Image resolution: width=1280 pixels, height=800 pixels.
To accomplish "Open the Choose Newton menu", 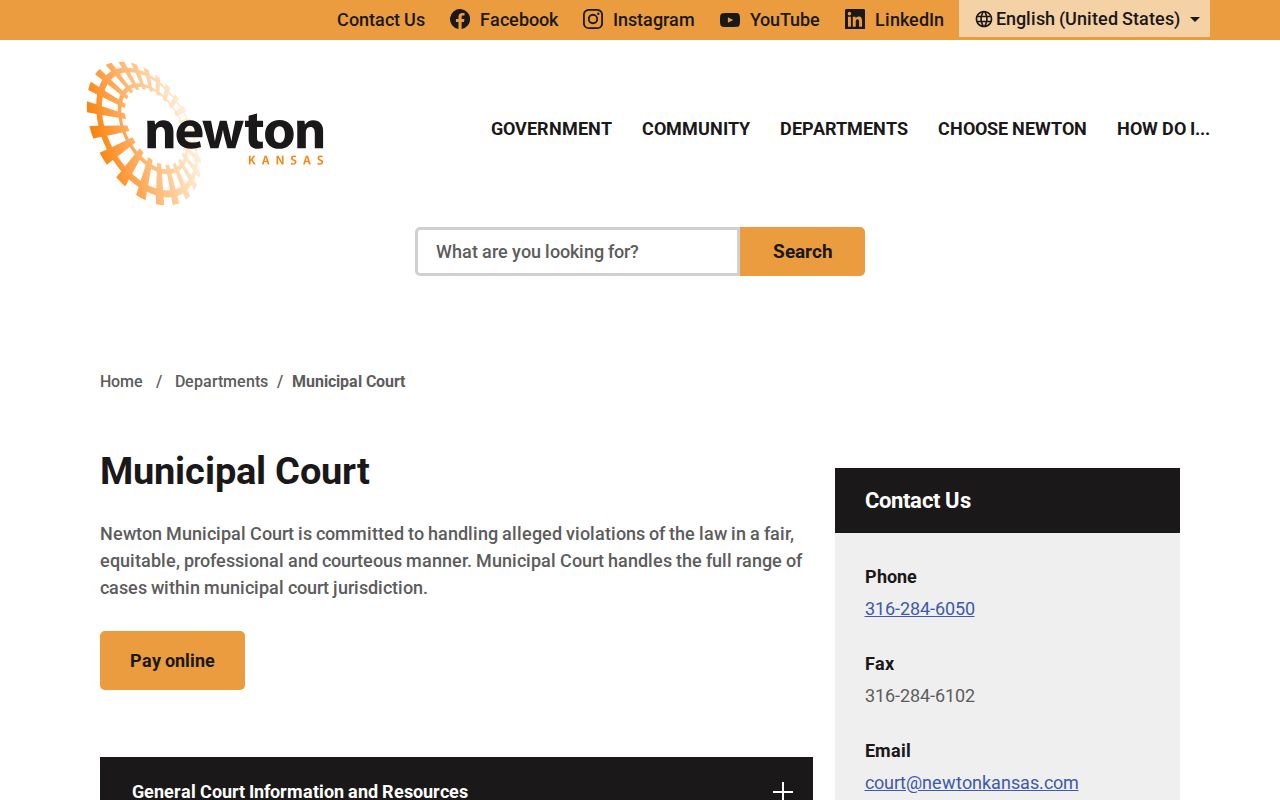I will pos(1012,129).
